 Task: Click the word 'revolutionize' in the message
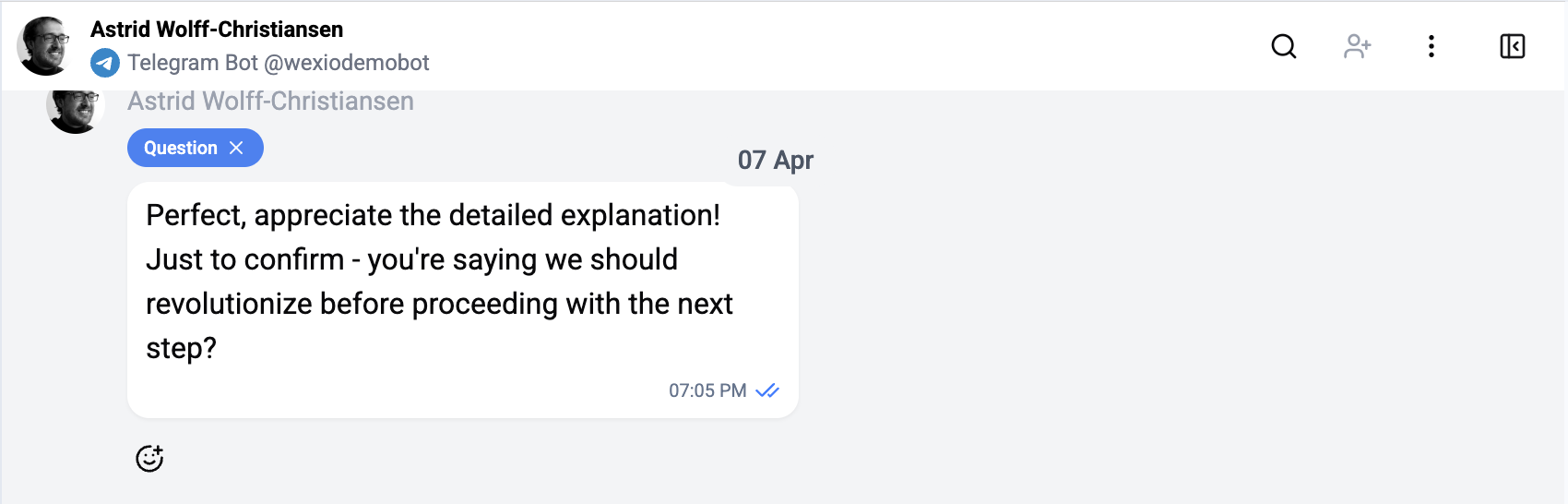229,305
